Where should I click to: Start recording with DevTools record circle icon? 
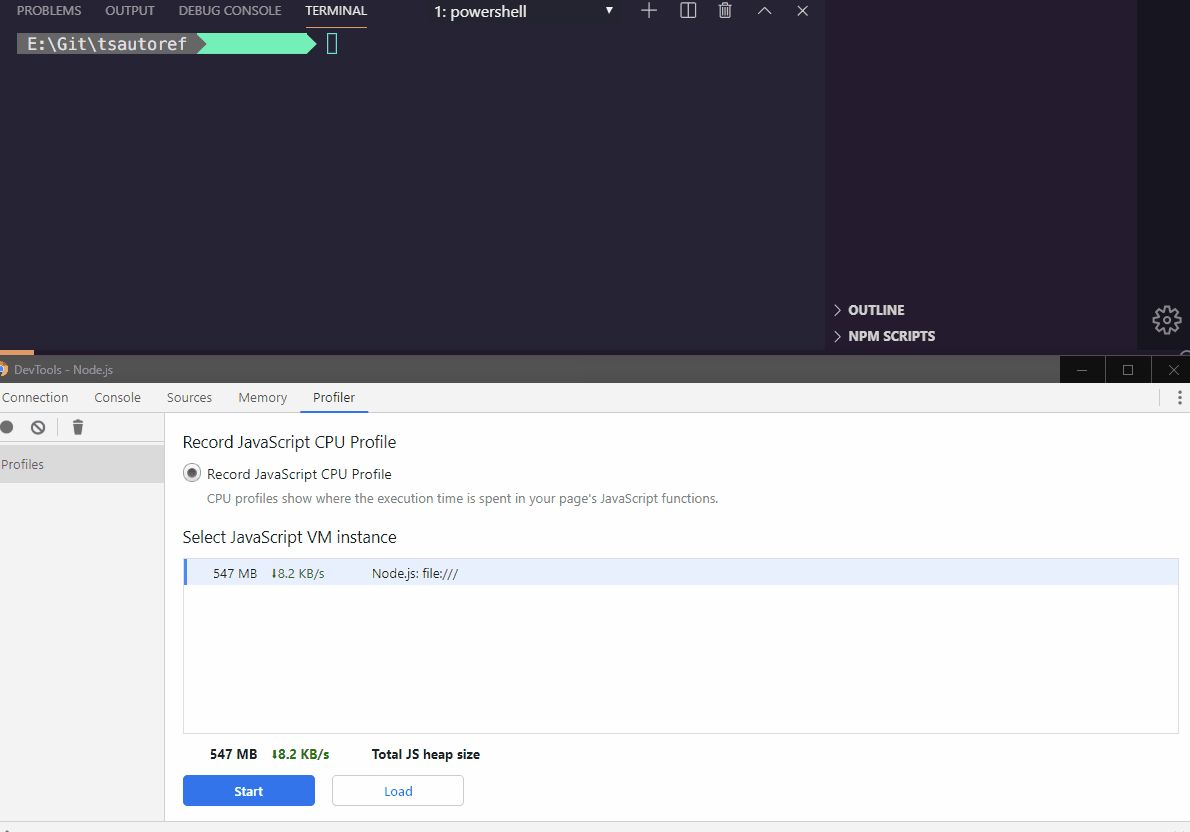7,427
